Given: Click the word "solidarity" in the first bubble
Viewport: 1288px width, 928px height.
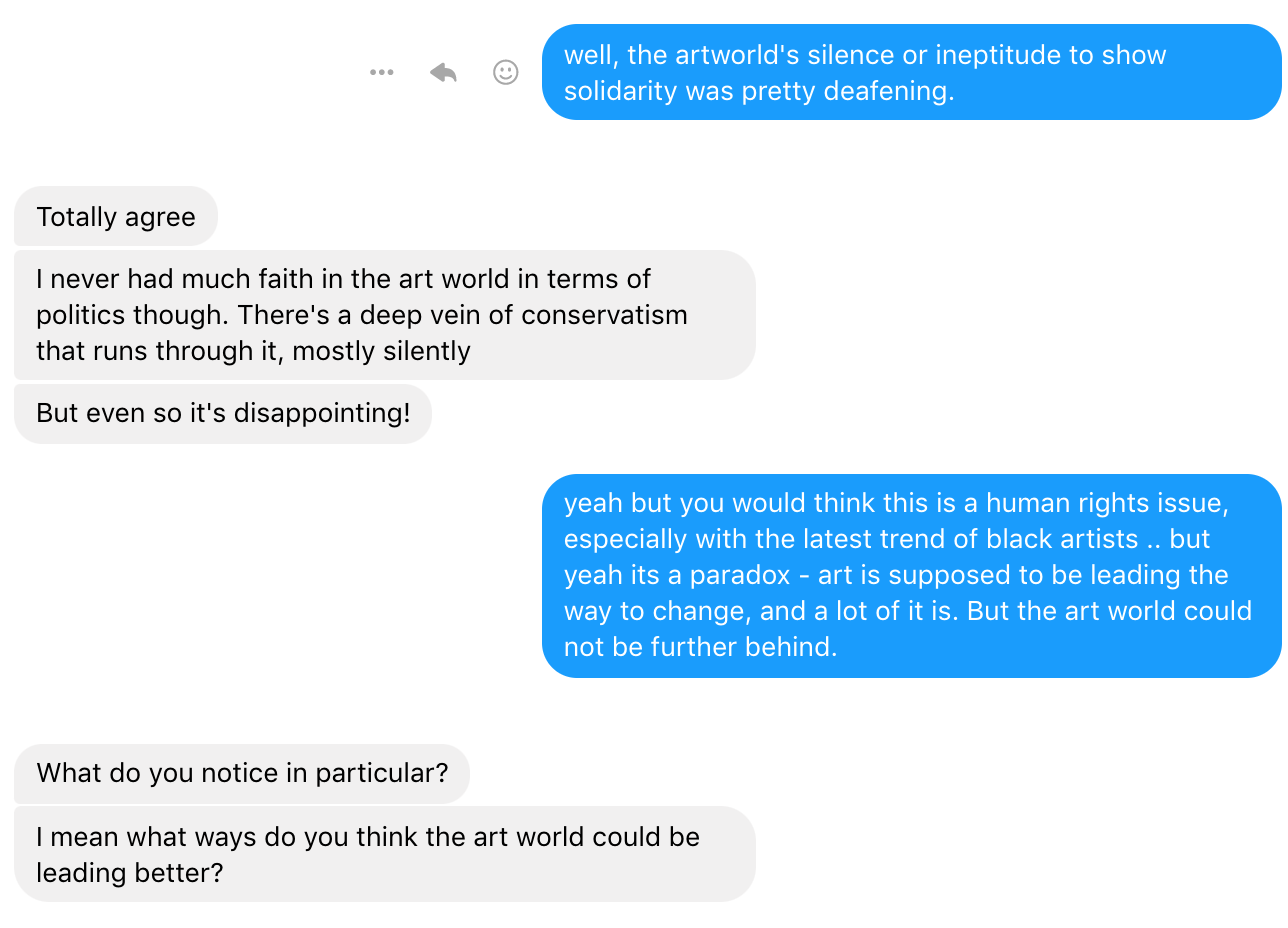Looking at the screenshot, I should (x=621, y=91).
